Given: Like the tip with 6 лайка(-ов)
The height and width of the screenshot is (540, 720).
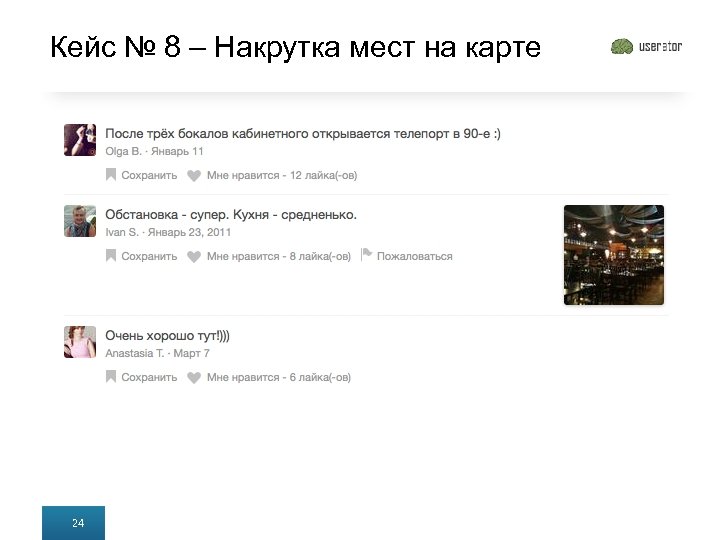Looking at the screenshot, I should pyautogui.click(x=279, y=377).
